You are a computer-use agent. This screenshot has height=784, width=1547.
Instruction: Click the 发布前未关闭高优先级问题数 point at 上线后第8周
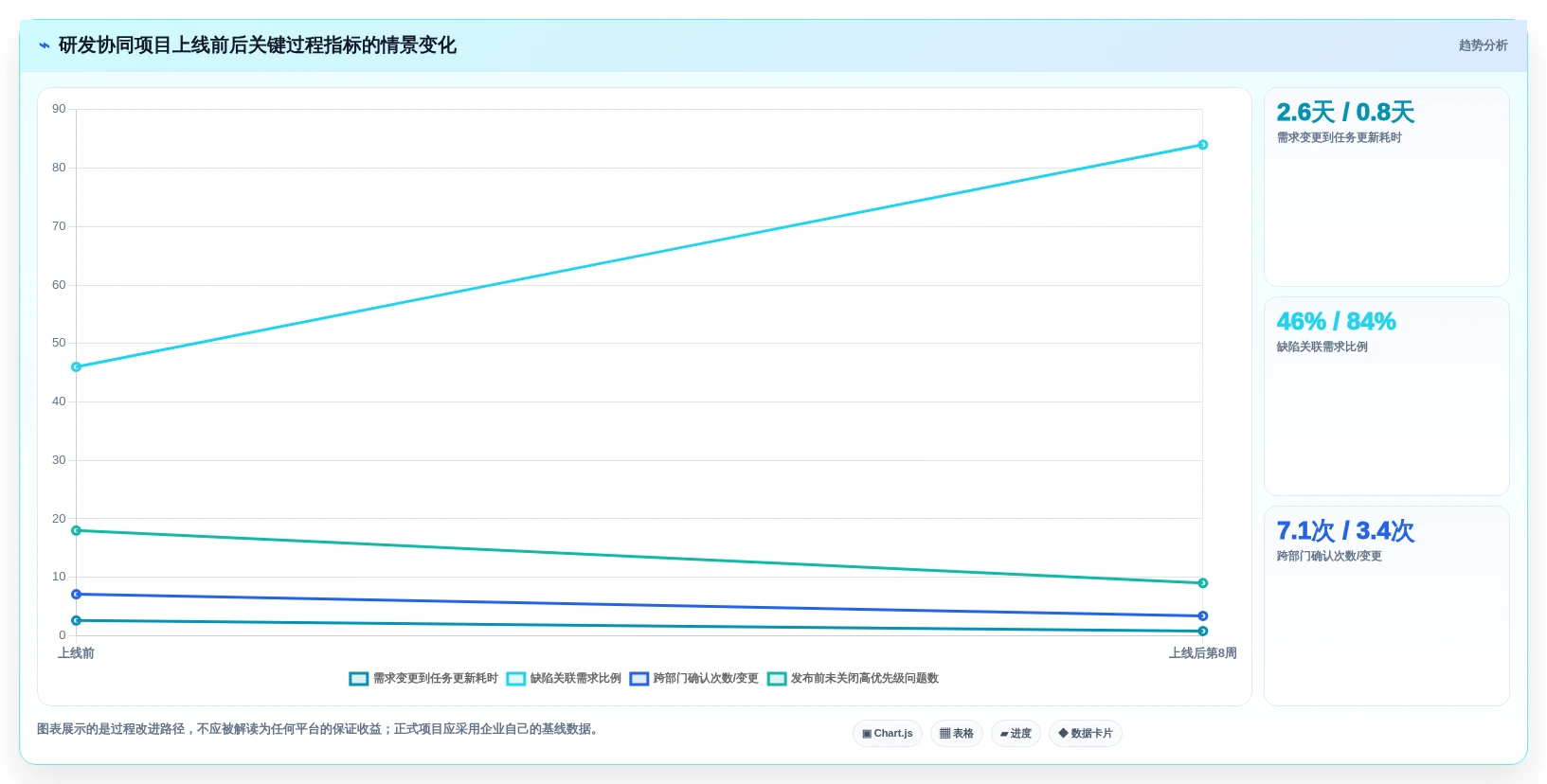coord(1203,583)
